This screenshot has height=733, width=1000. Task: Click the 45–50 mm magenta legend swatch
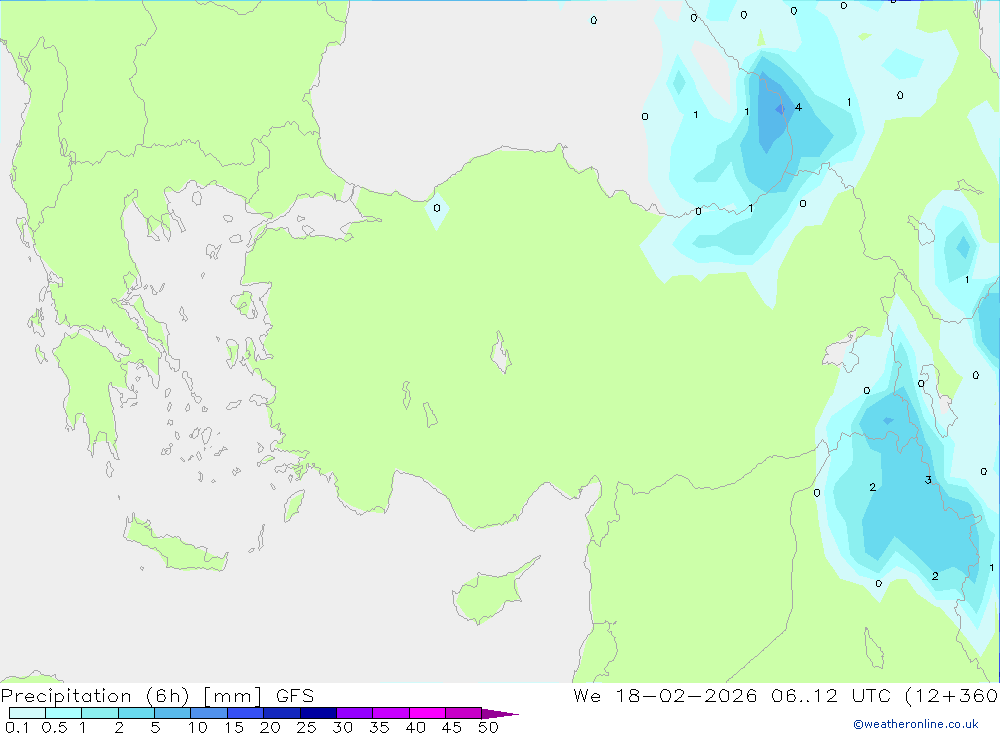(x=464, y=713)
